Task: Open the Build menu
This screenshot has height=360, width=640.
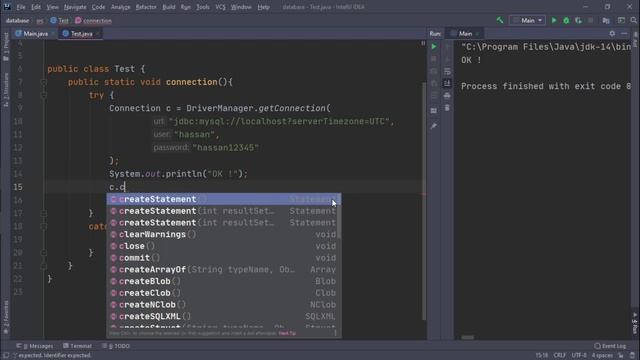Action: coord(169,7)
